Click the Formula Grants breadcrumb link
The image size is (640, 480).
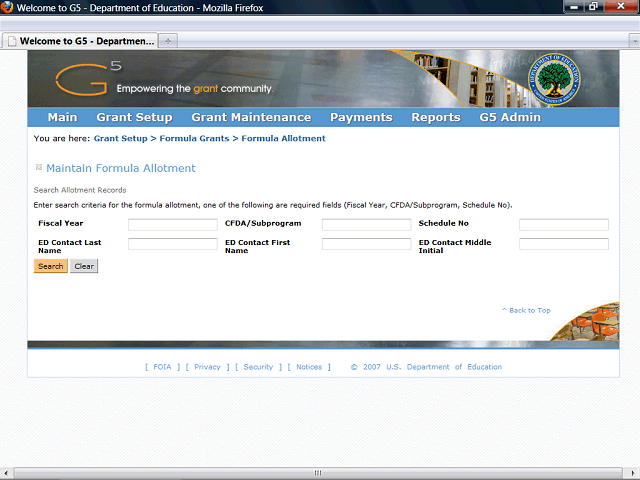coord(194,138)
